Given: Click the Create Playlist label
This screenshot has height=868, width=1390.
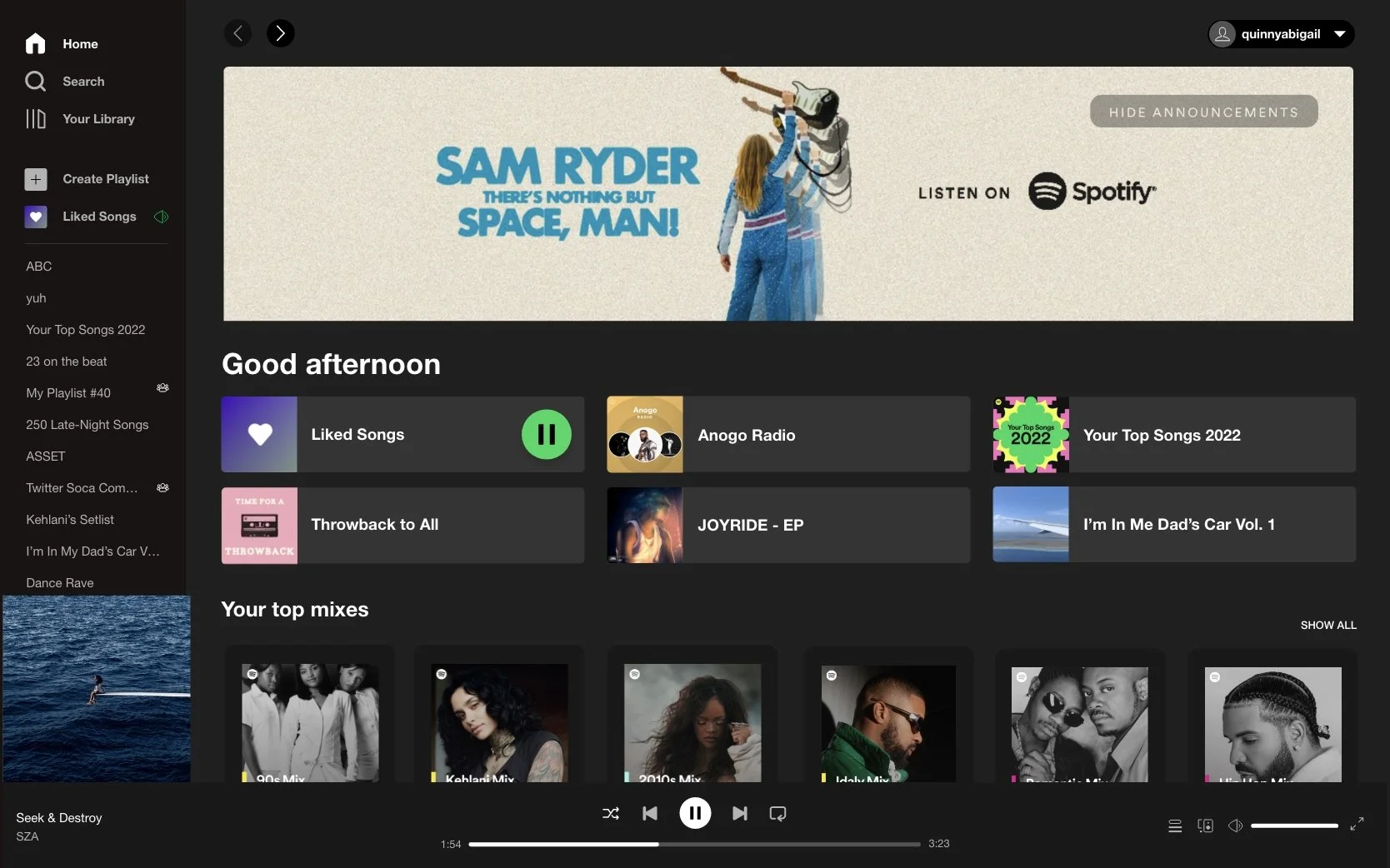Looking at the screenshot, I should (106, 179).
